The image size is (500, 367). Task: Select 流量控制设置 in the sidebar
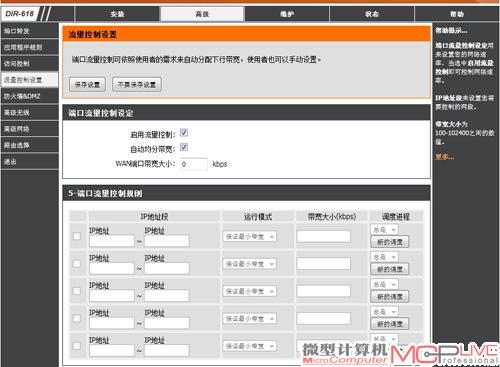click(29, 80)
